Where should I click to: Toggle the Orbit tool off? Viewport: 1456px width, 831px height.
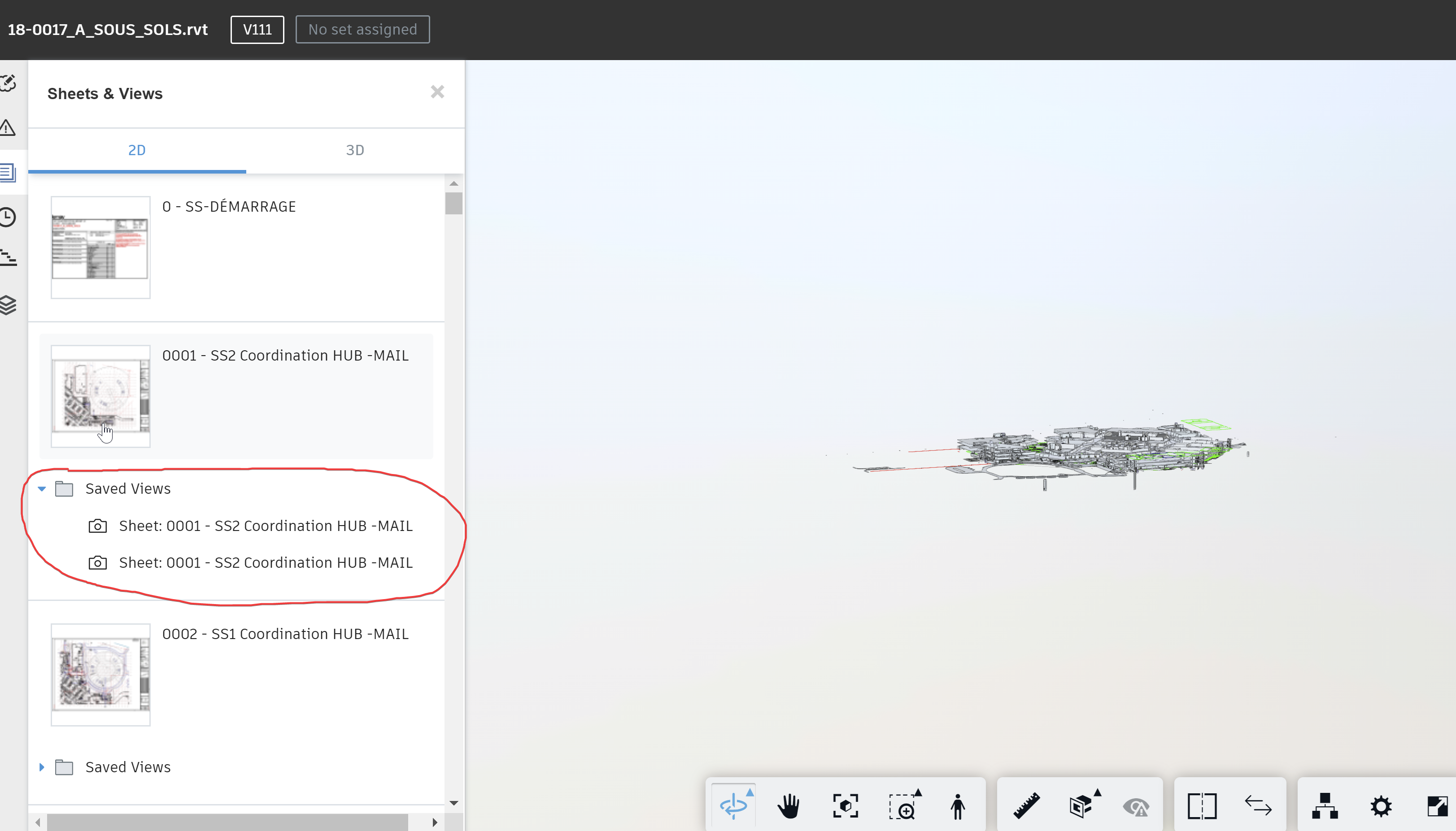tap(734, 805)
